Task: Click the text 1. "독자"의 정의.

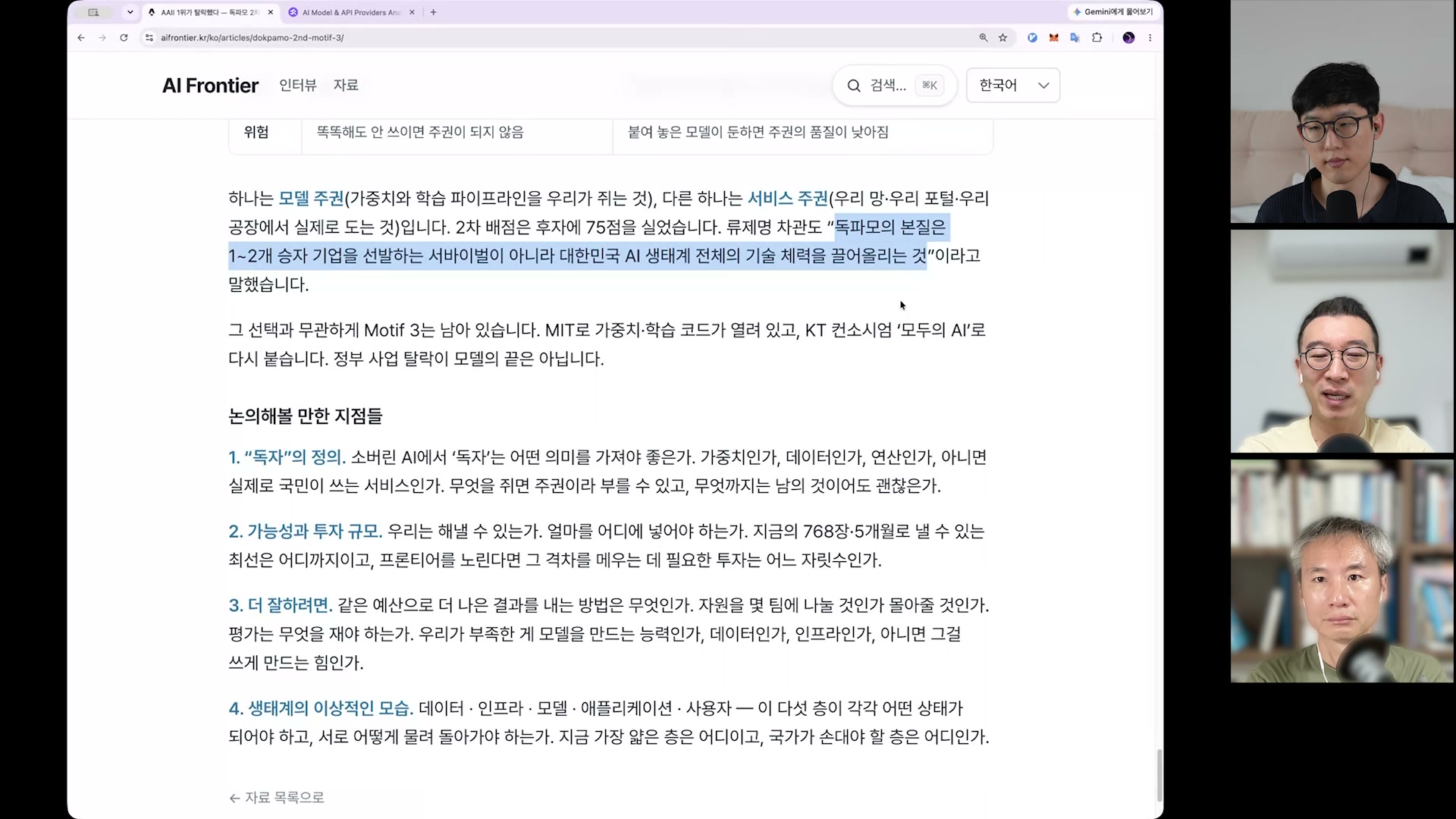Action: click(287, 457)
